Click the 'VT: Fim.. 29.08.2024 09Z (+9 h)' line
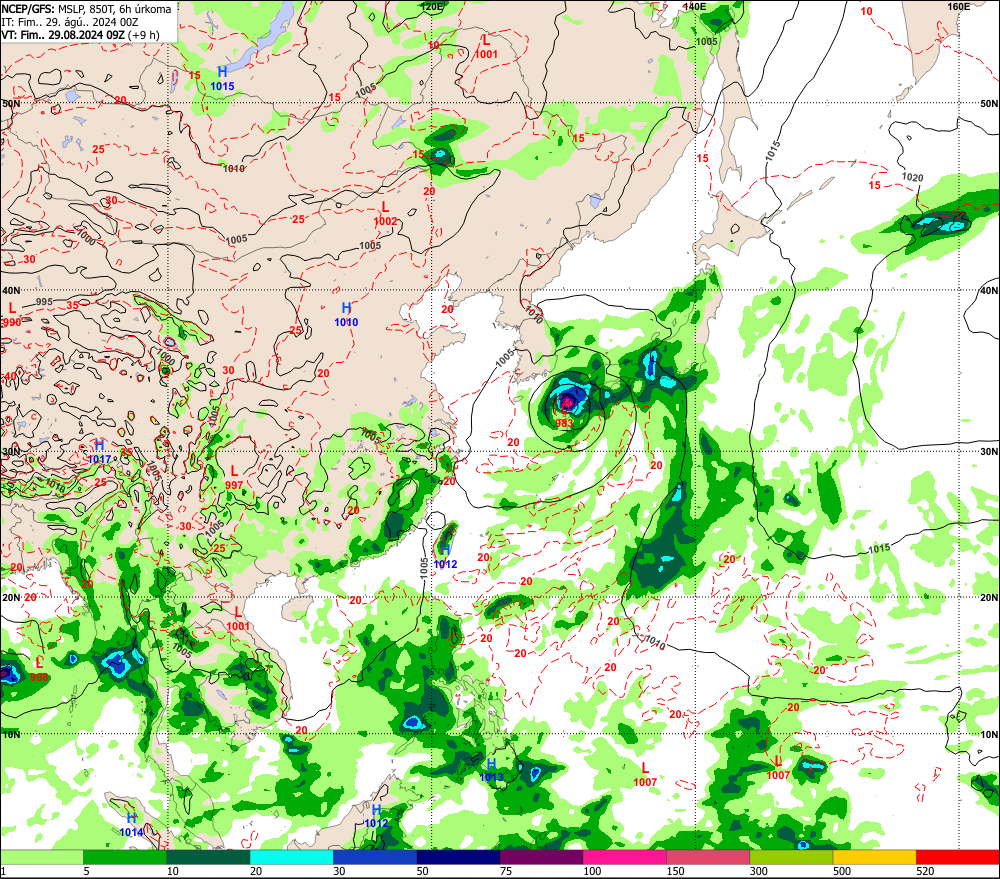 [x=80, y=34]
